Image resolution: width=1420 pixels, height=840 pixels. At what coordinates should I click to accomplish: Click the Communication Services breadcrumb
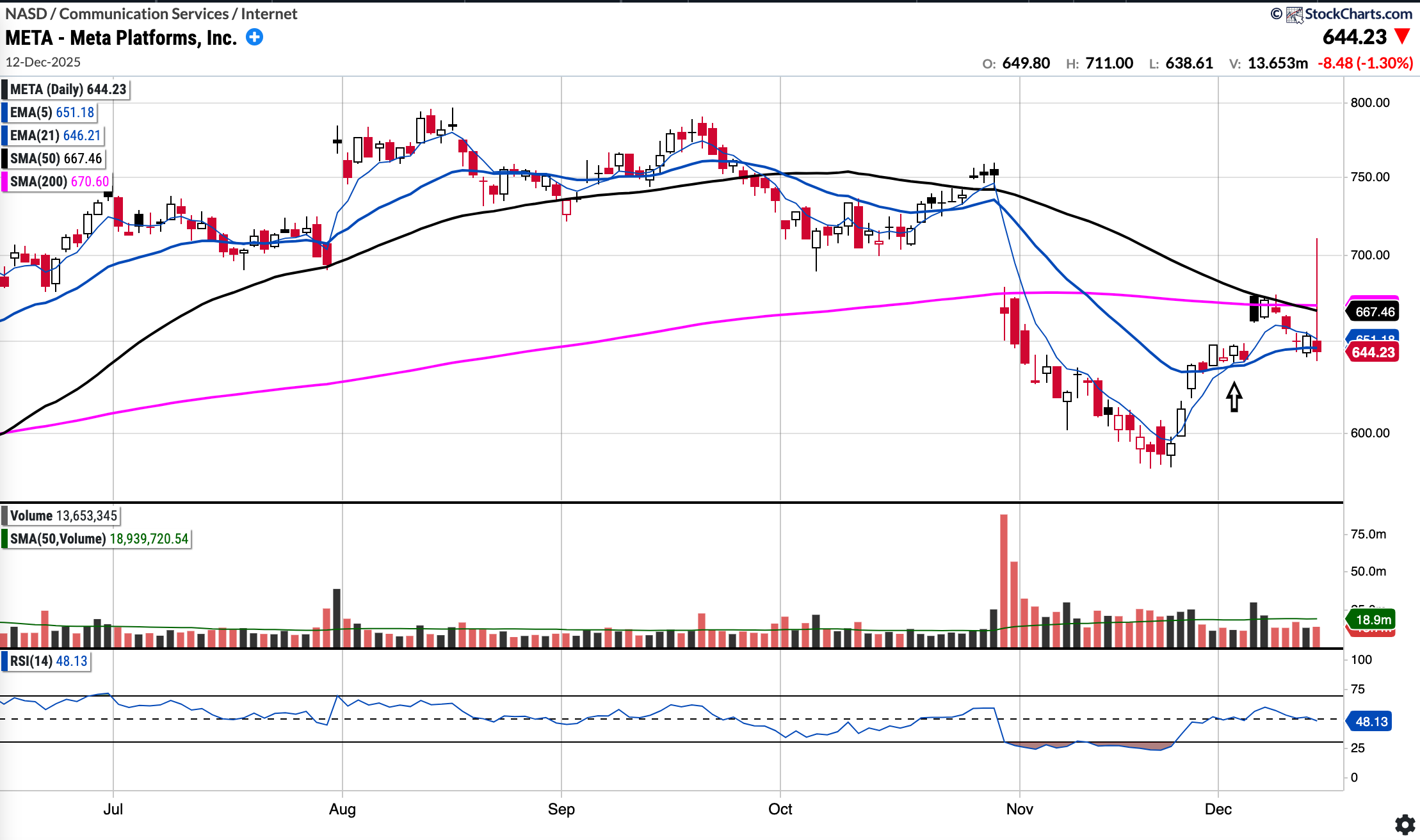point(143,13)
